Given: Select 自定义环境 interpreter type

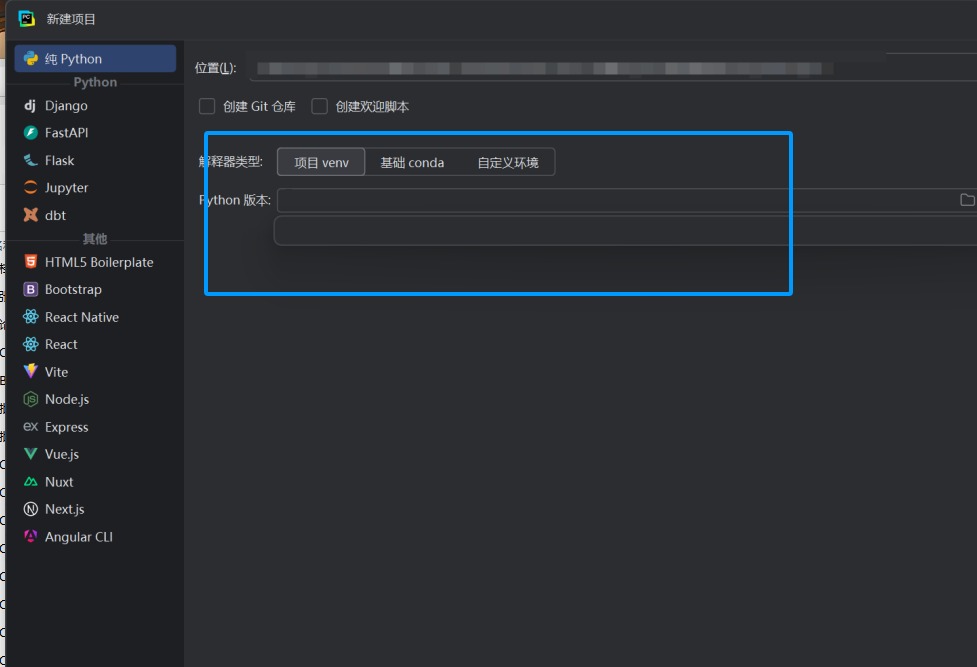Looking at the screenshot, I should click(x=507, y=162).
